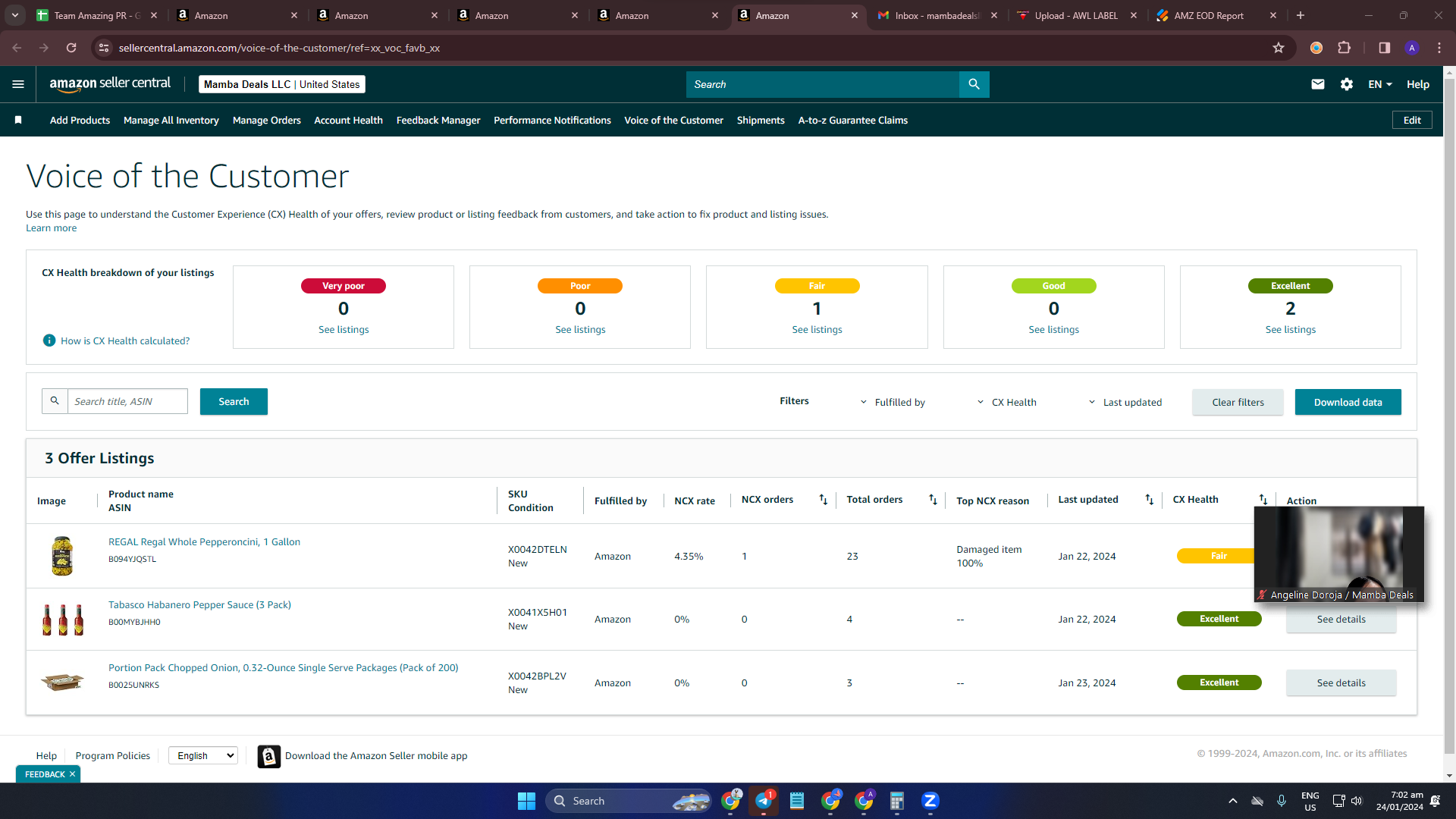
Task: Reload the page with the refresh icon
Action: pos(71,48)
